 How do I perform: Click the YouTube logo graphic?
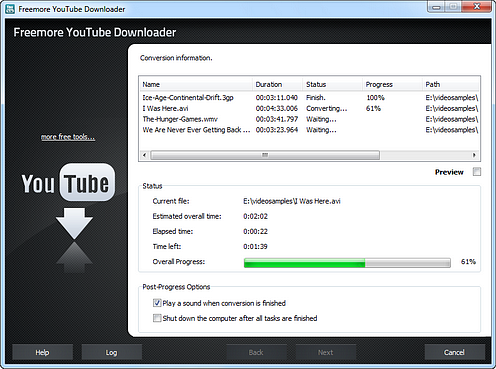tap(68, 183)
